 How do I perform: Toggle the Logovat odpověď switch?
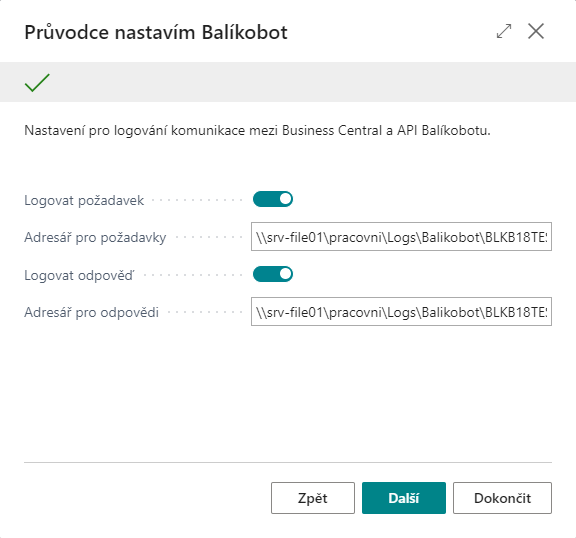point(273,274)
